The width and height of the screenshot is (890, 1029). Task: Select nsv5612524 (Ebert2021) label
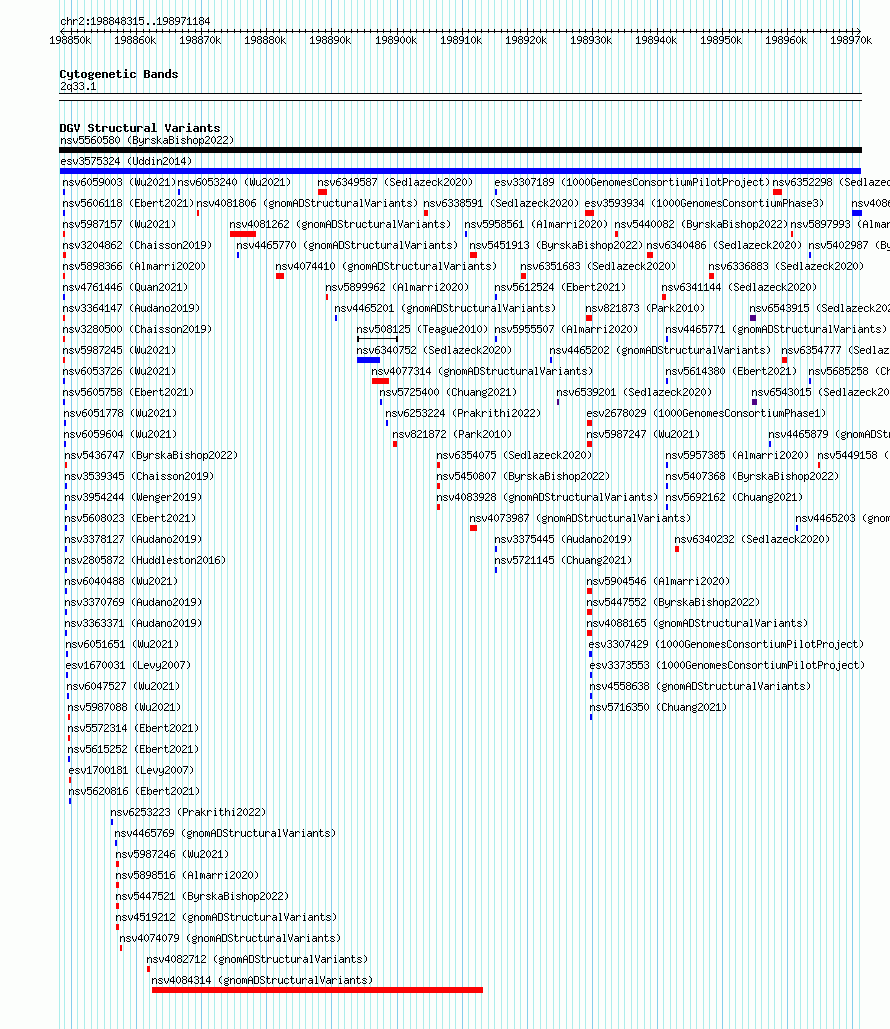coord(561,287)
